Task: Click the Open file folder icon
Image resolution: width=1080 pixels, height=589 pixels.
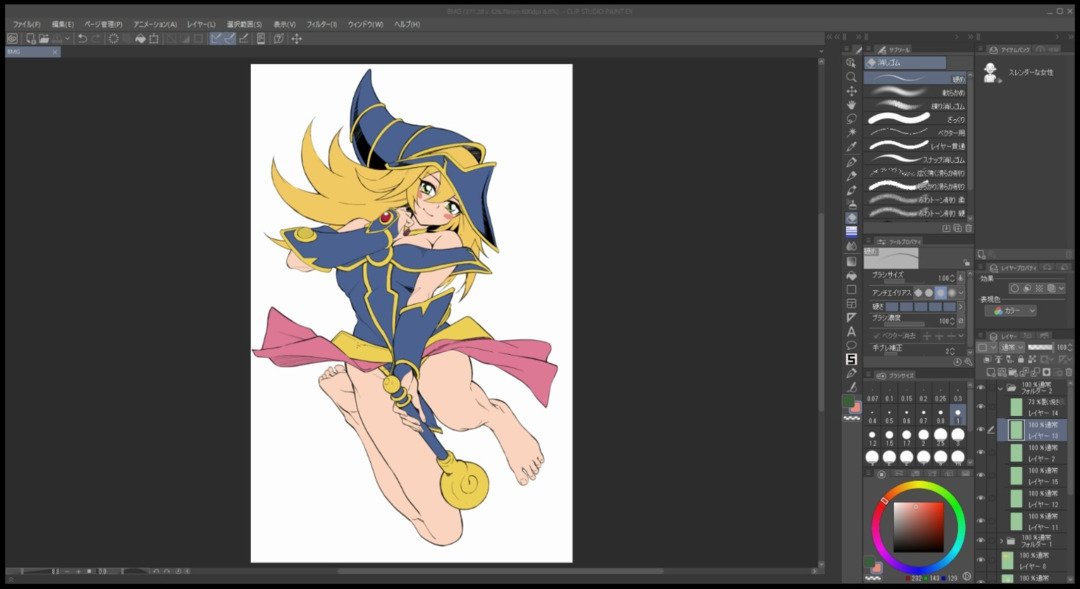Action: (43, 39)
